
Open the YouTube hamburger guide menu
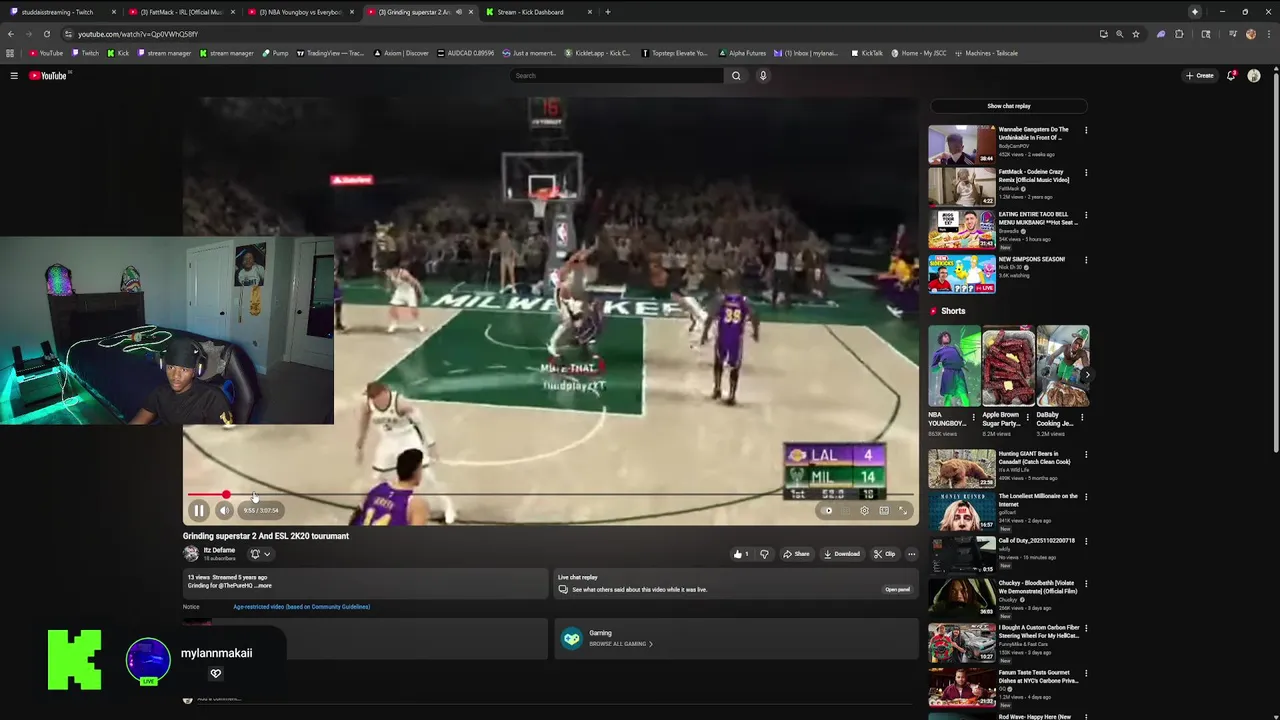click(14, 76)
